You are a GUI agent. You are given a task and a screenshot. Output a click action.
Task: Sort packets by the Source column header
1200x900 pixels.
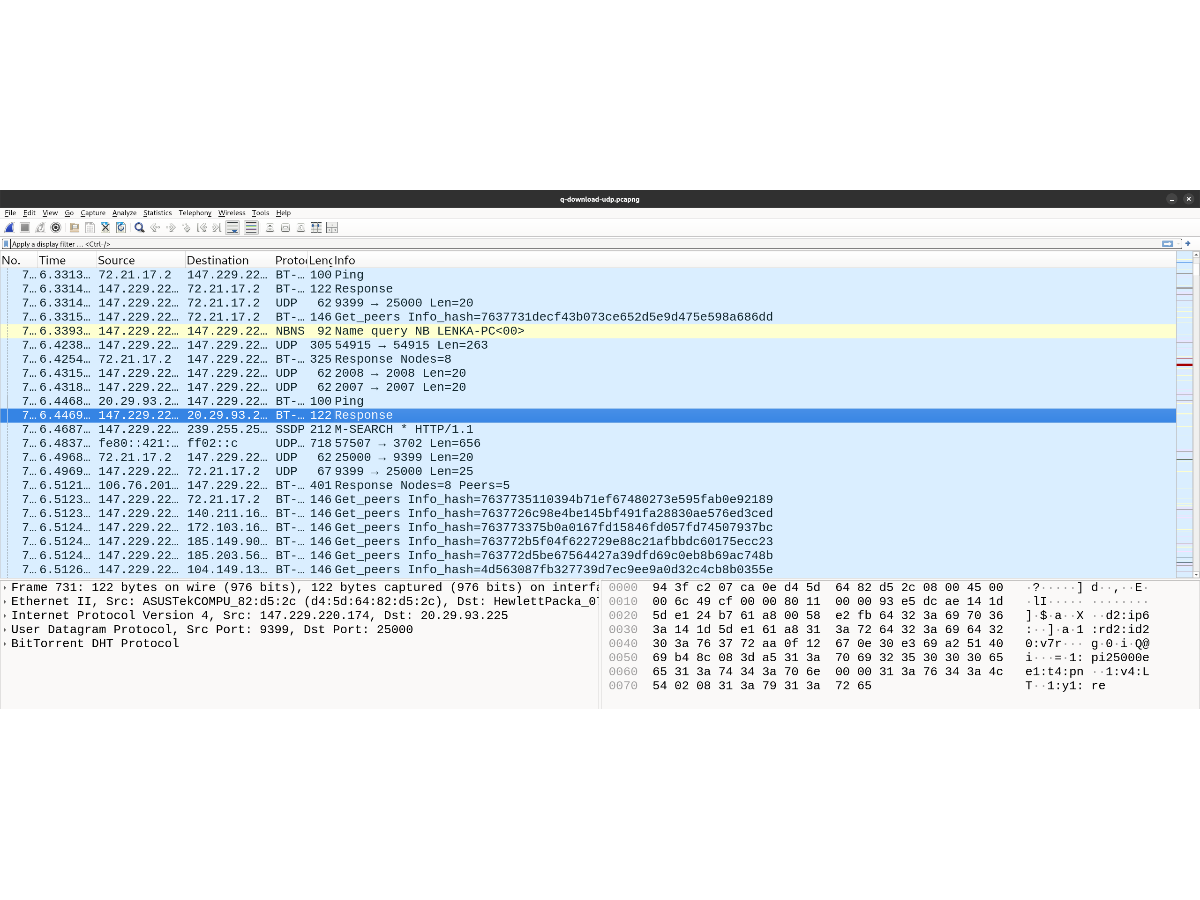[x=116, y=260]
